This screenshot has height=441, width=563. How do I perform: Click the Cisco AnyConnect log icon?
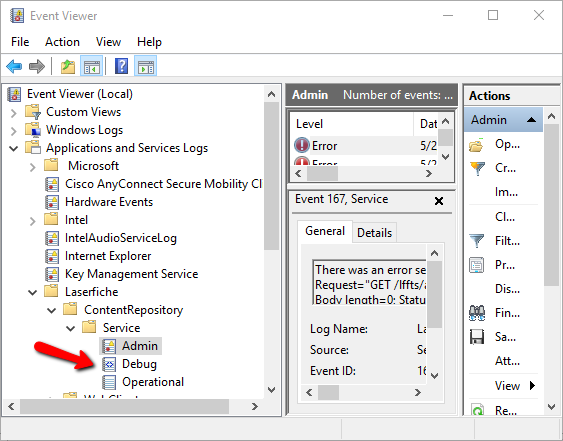pyautogui.click(x=52, y=184)
